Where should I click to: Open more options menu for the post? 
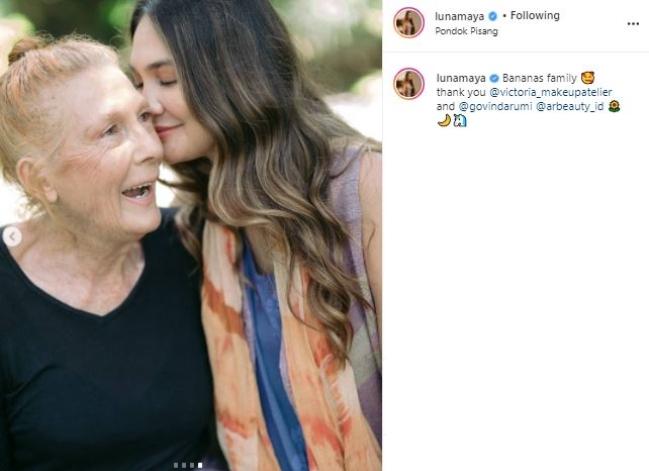pyautogui.click(x=632, y=23)
